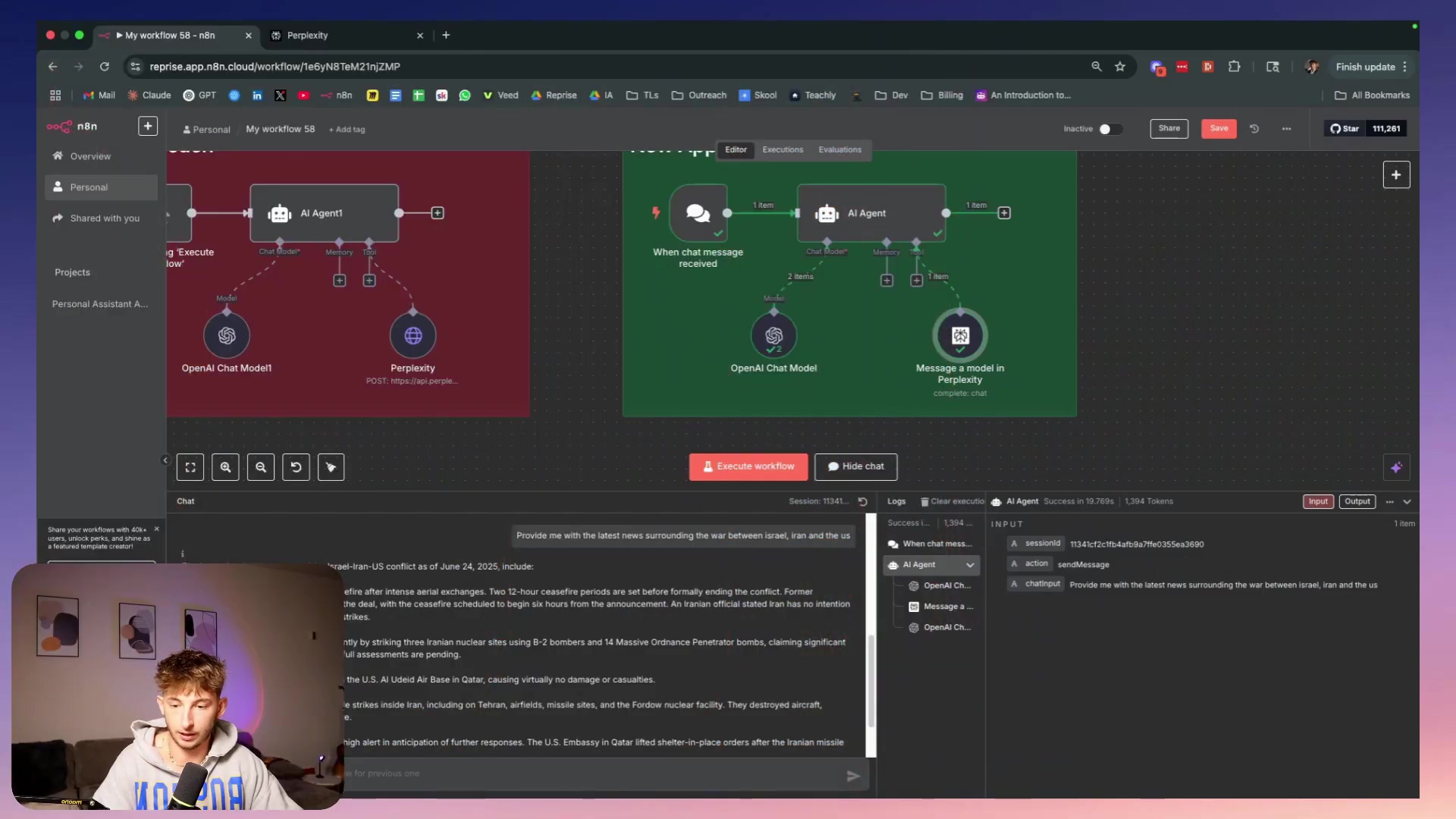Viewport: 1456px width, 819px height.
Task: Hide the chat panel
Action: point(855,467)
